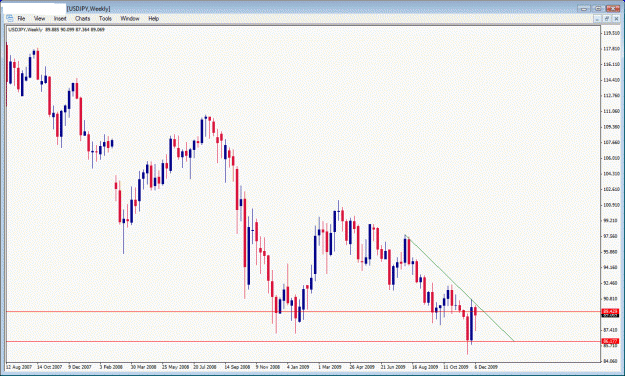Click the 6 Dec 2009 date label
Viewport: 625px width, 376px height.
pyautogui.click(x=486, y=367)
